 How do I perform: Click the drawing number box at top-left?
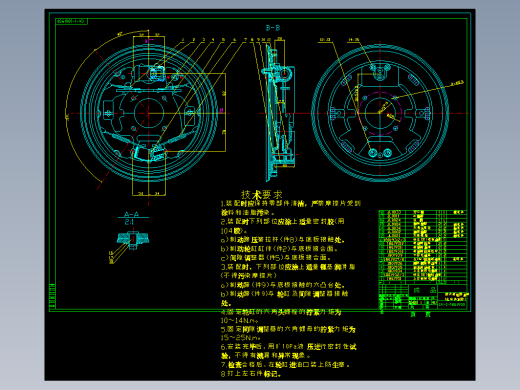click(71, 21)
